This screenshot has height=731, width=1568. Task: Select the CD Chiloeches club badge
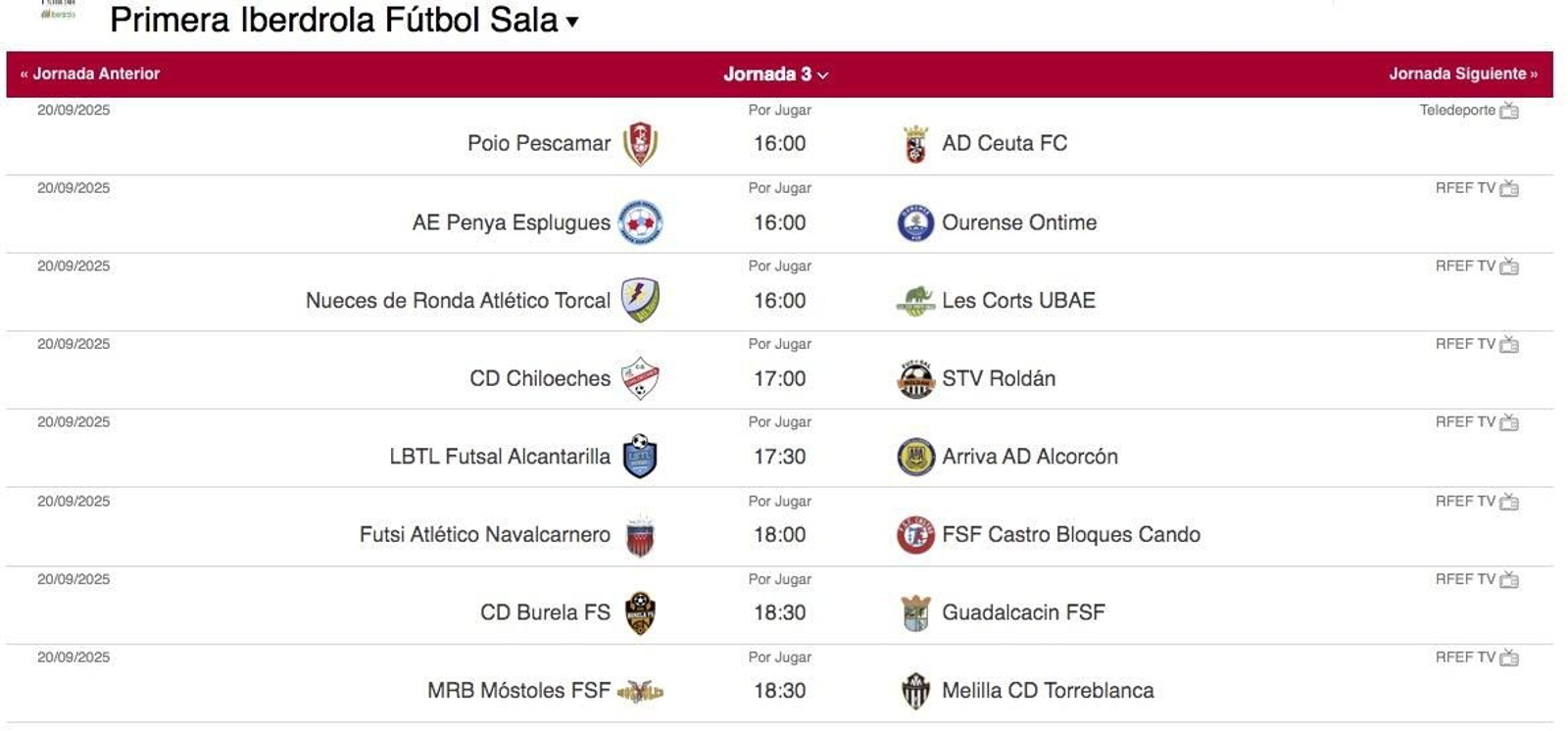coord(642,378)
